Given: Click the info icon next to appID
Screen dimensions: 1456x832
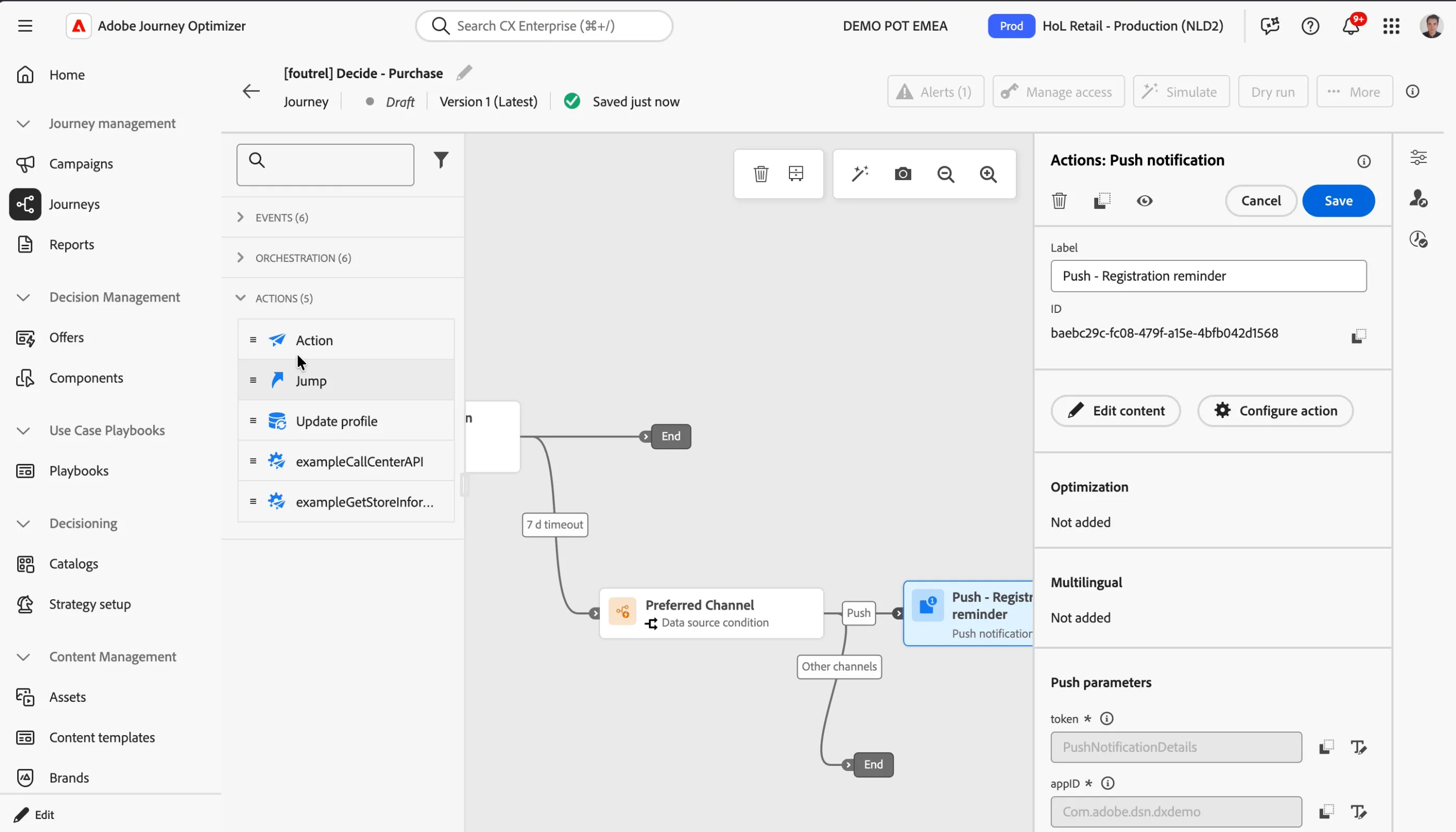Looking at the screenshot, I should click(x=1108, y=783).
